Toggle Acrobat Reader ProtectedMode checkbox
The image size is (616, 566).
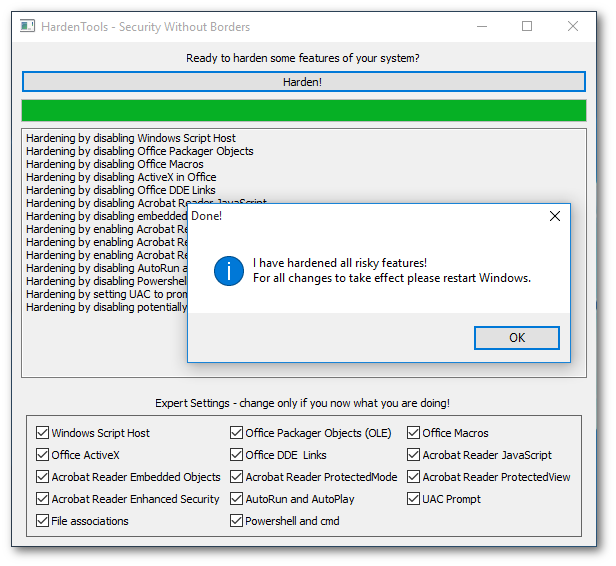[x=236, y=476]
